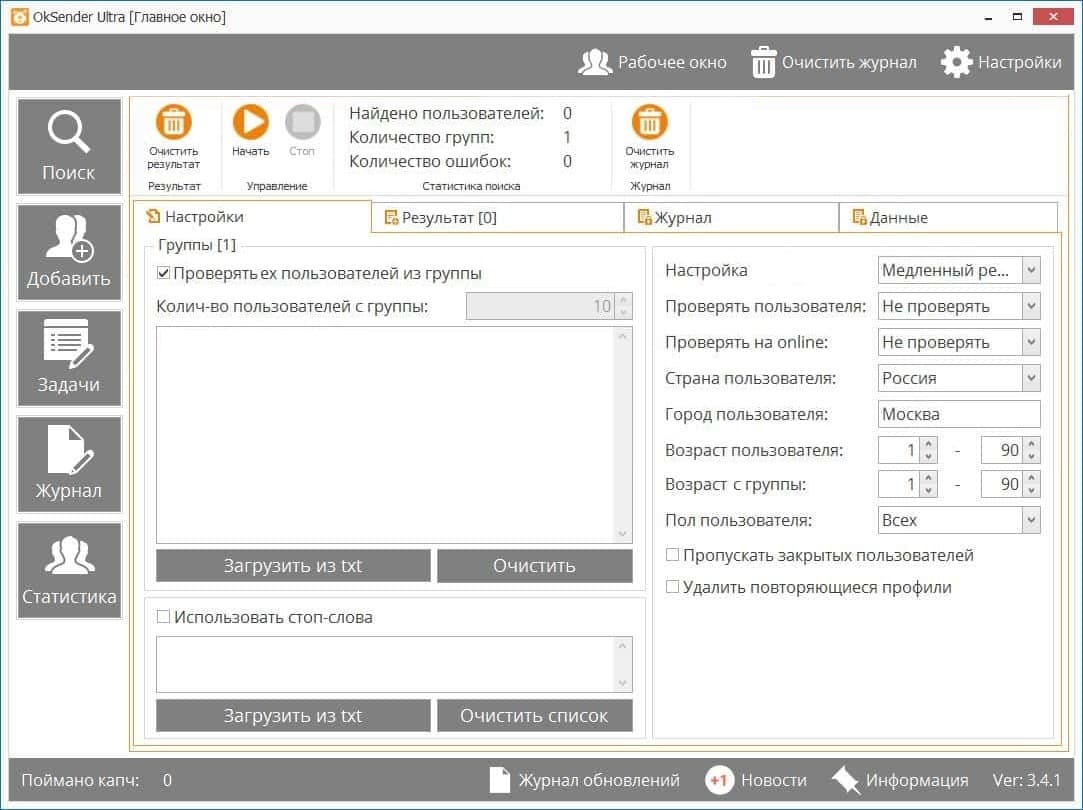
Task: Click Загрузить из txt under the groups list
Action: click(x=293, y=566)
